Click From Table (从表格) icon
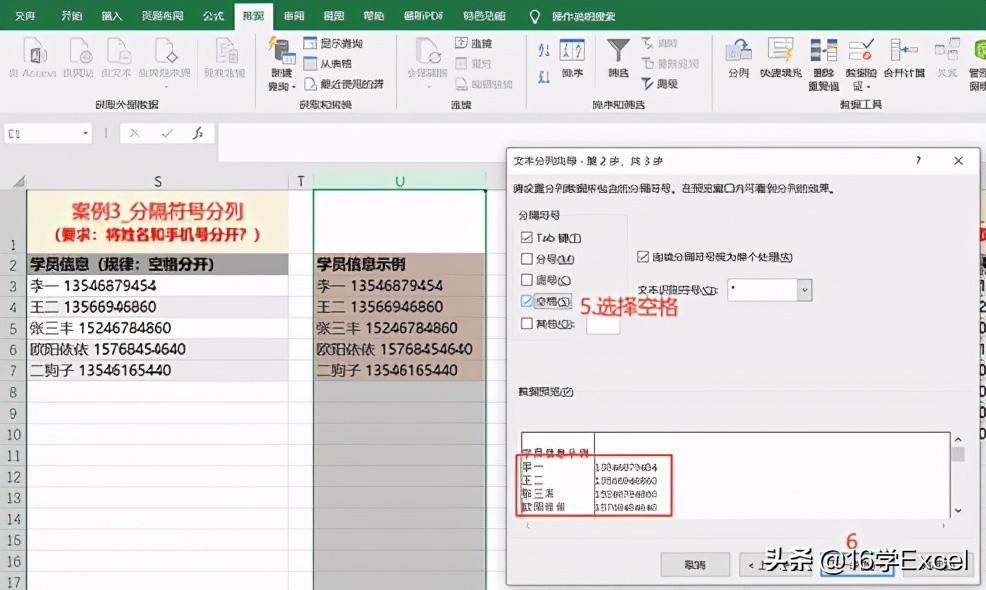 click(310, 64)
